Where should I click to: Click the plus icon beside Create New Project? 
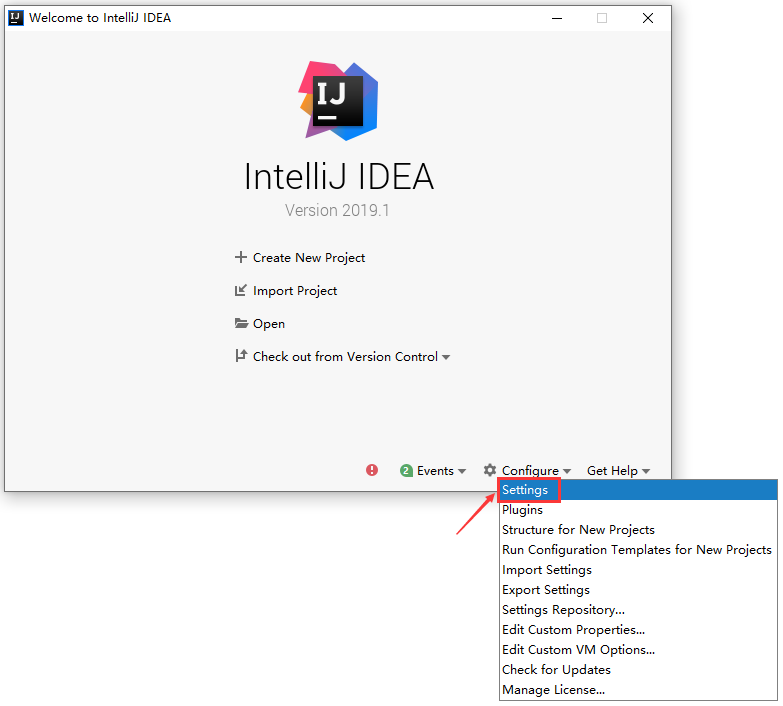point(242,258)
